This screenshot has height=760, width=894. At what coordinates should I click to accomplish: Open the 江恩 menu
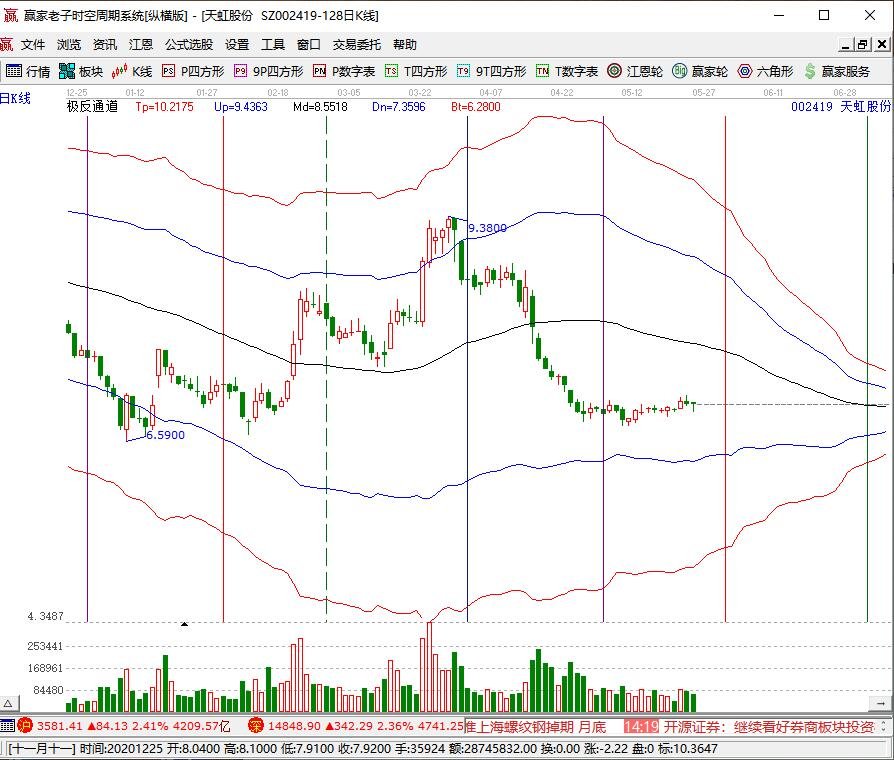coord(140,44)
